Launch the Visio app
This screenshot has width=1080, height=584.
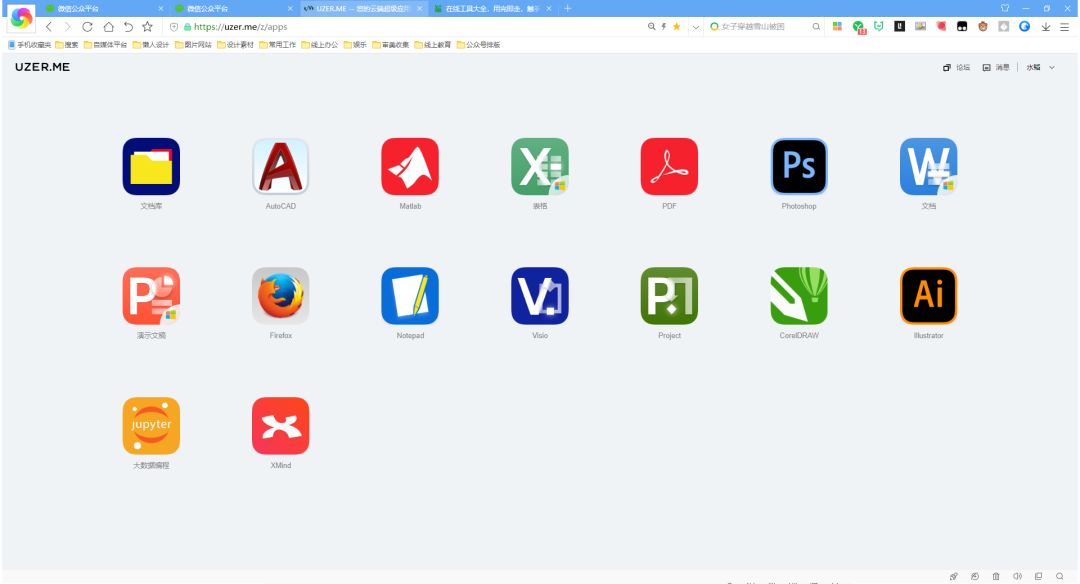[540, 296]
